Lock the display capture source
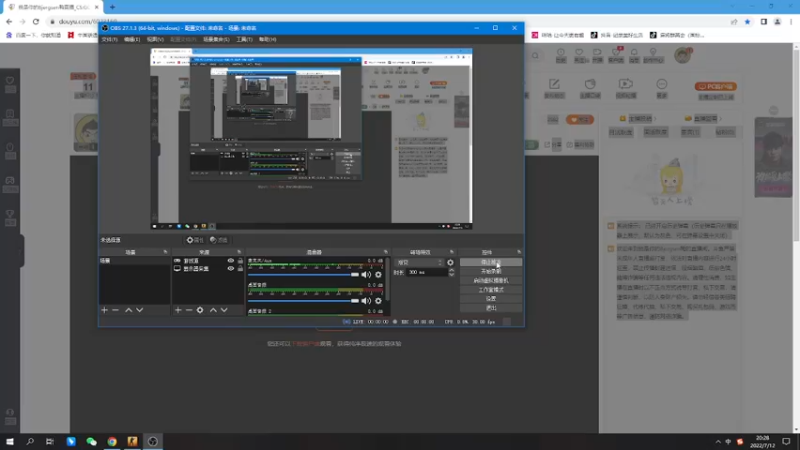 point(240,268)
